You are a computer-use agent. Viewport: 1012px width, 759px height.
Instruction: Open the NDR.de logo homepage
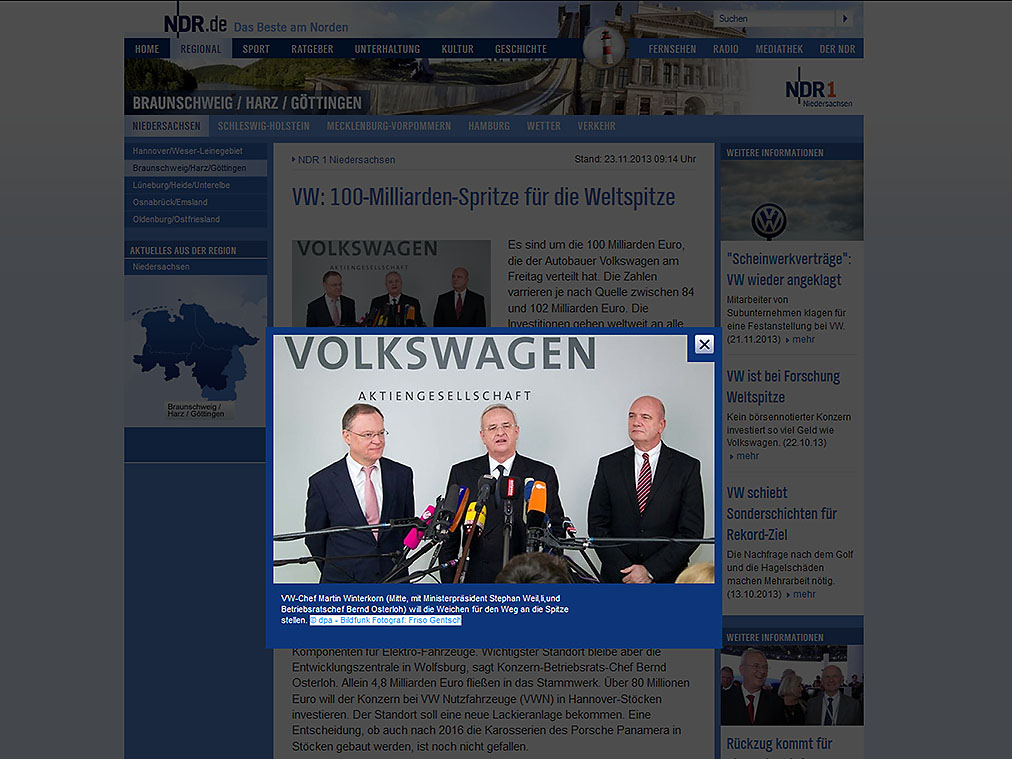pos(195,24)
